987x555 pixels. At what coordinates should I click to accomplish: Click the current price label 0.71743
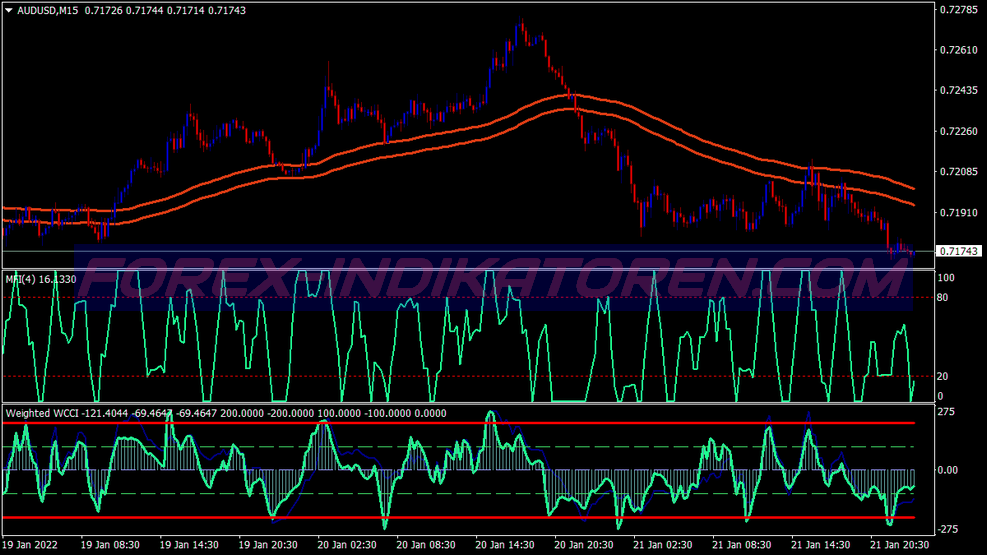click(959, 251)
